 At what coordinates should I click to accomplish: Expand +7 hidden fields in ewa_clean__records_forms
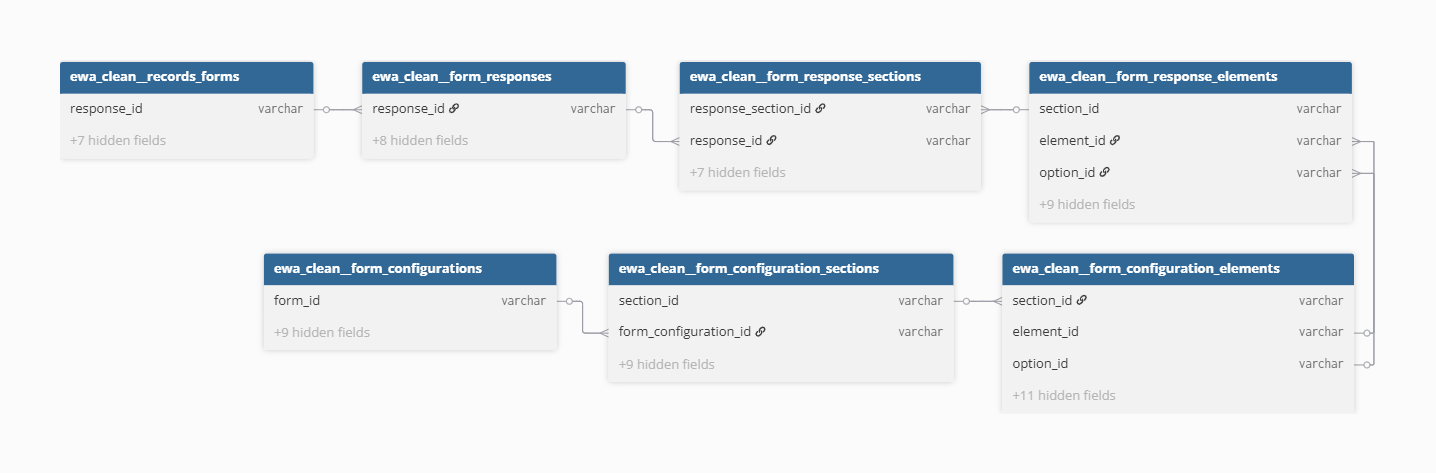tap(118, 141)
